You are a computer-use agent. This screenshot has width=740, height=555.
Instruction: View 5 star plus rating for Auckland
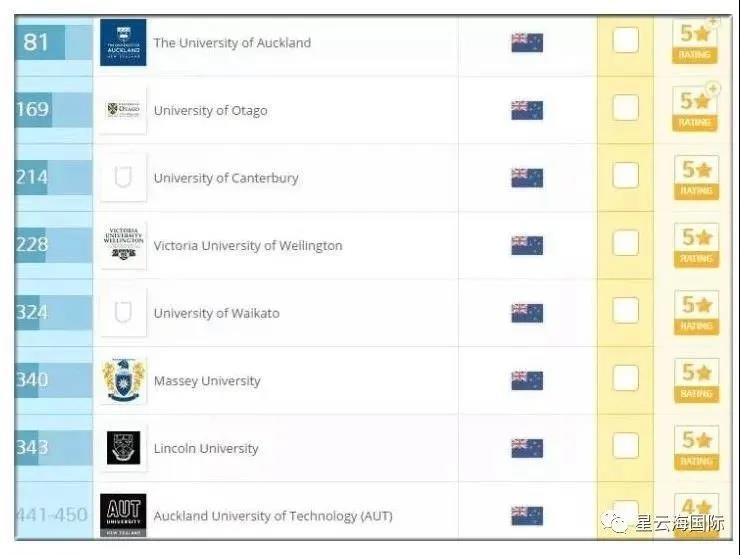point(695,41)
